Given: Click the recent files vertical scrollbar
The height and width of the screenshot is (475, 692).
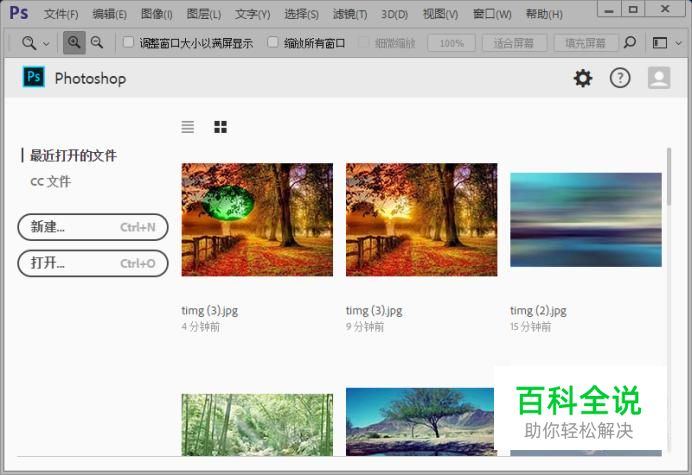Looking at the screenshot, I should pyautogui.click(x=669, y=177).
